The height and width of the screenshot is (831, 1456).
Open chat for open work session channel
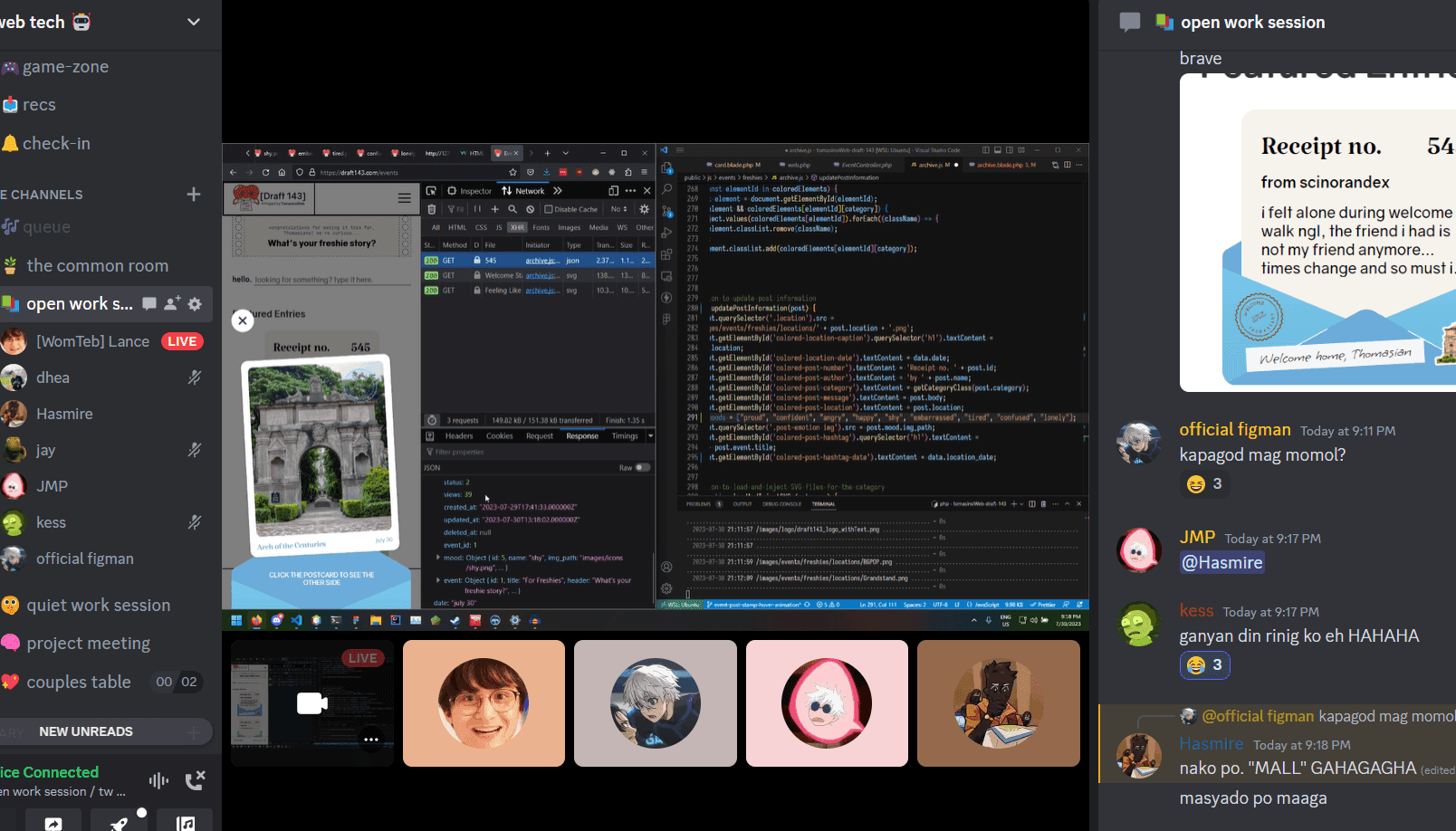coord(149,304)
